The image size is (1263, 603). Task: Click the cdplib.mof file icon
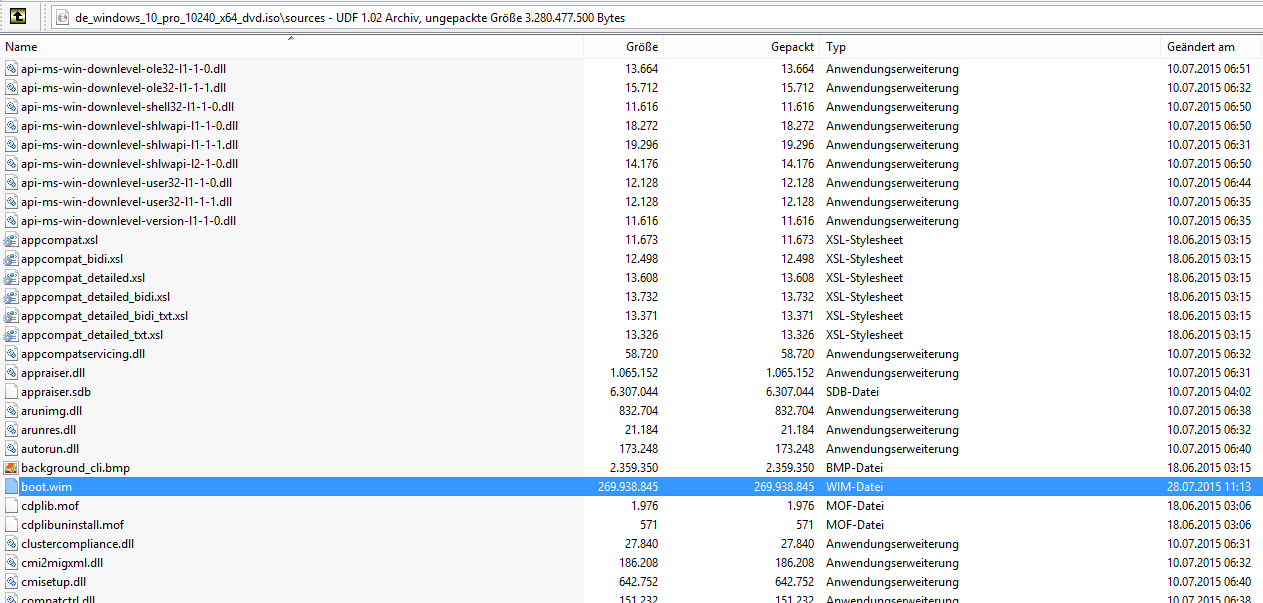(11, 506)
